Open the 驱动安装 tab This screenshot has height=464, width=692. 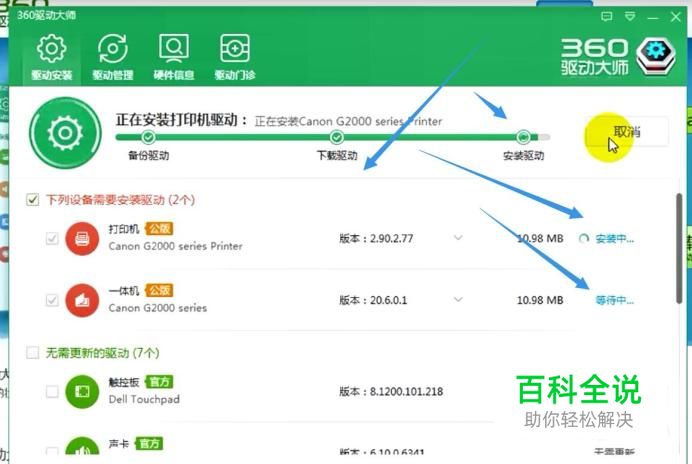click(x=52, y=57)
